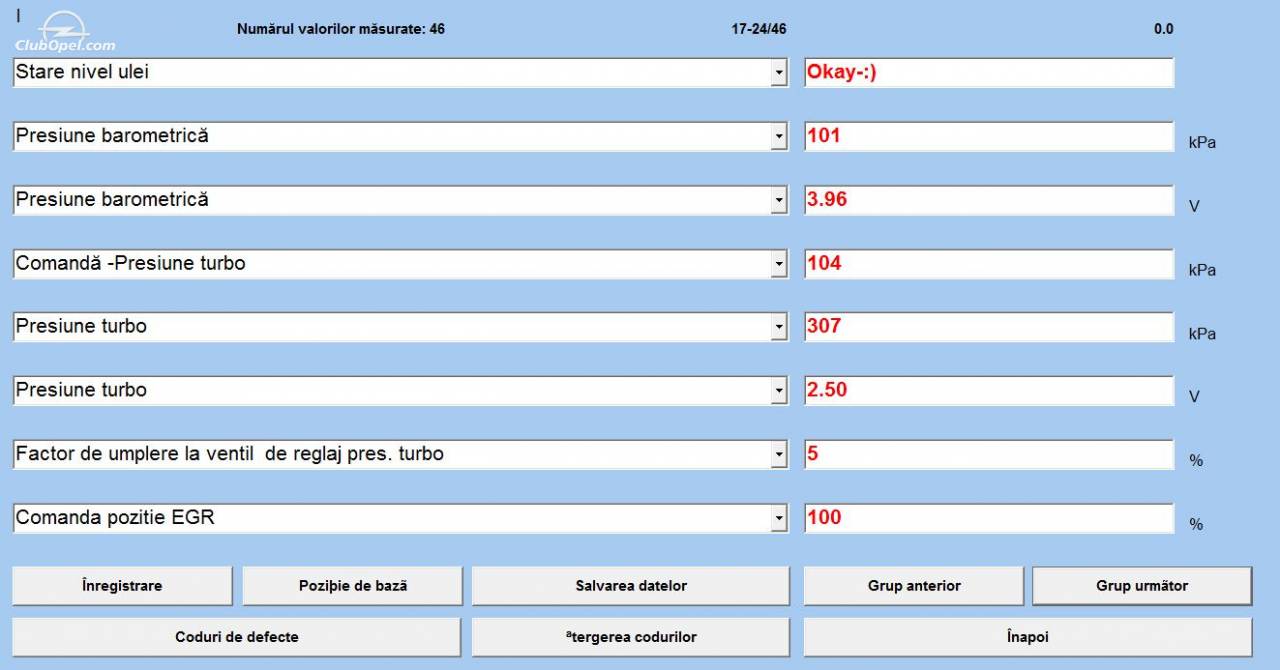Click the '17-24/46' range indicator text

759,29
